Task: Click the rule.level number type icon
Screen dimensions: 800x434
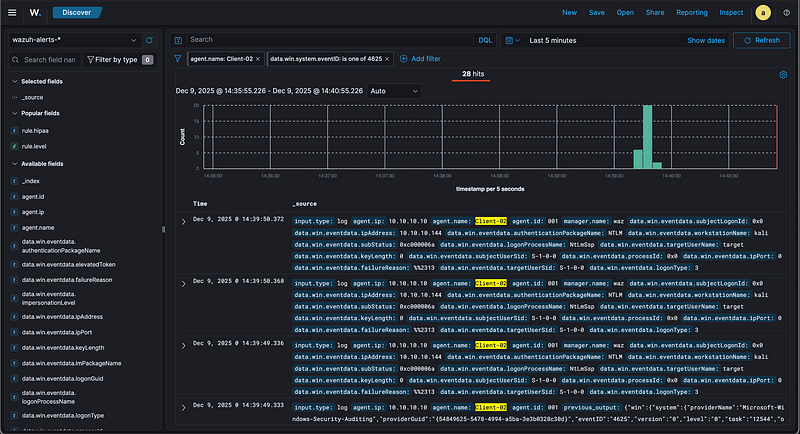Action: pyautogui.click(x=14, y=146)
